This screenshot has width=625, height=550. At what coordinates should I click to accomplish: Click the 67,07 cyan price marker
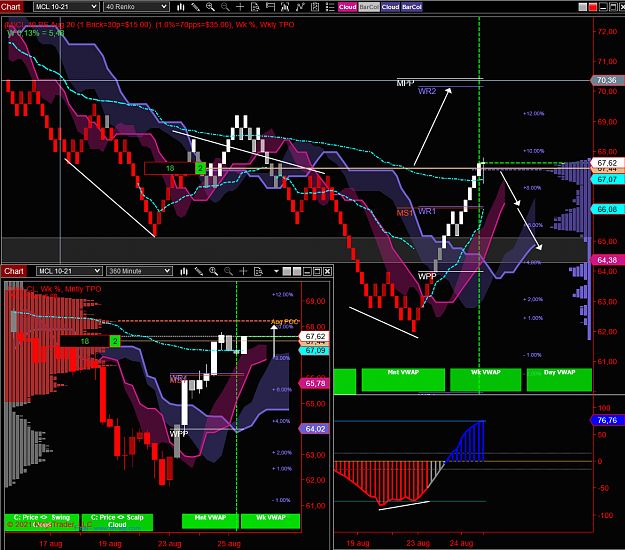pos(607,180)
